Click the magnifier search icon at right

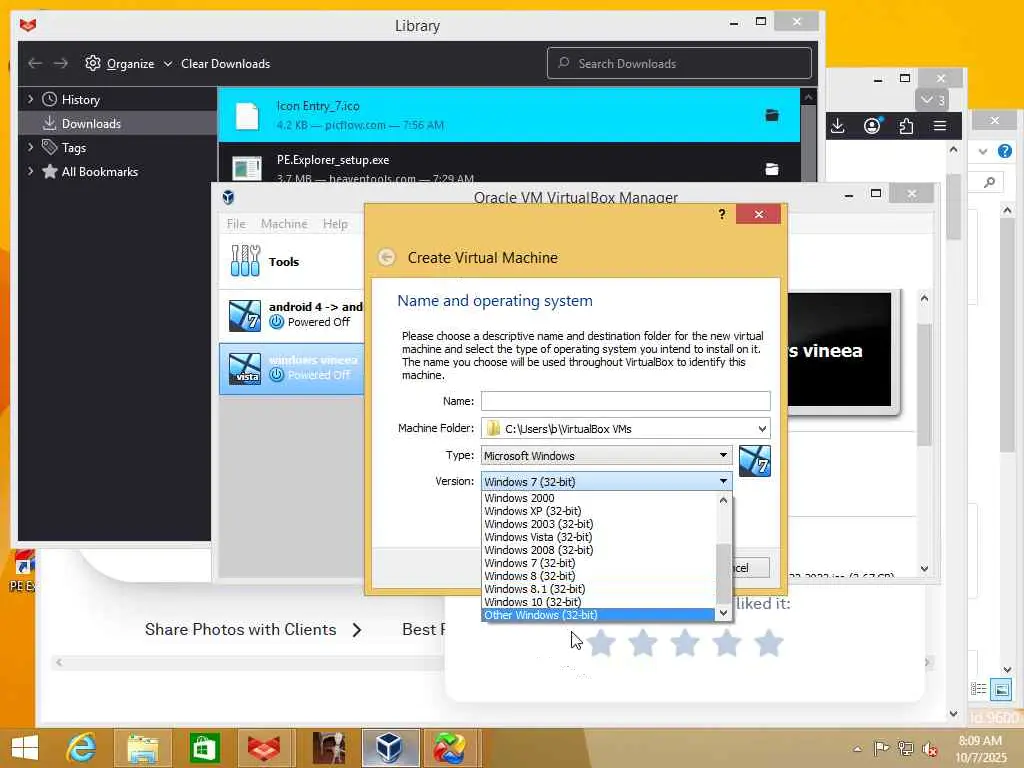990,182
